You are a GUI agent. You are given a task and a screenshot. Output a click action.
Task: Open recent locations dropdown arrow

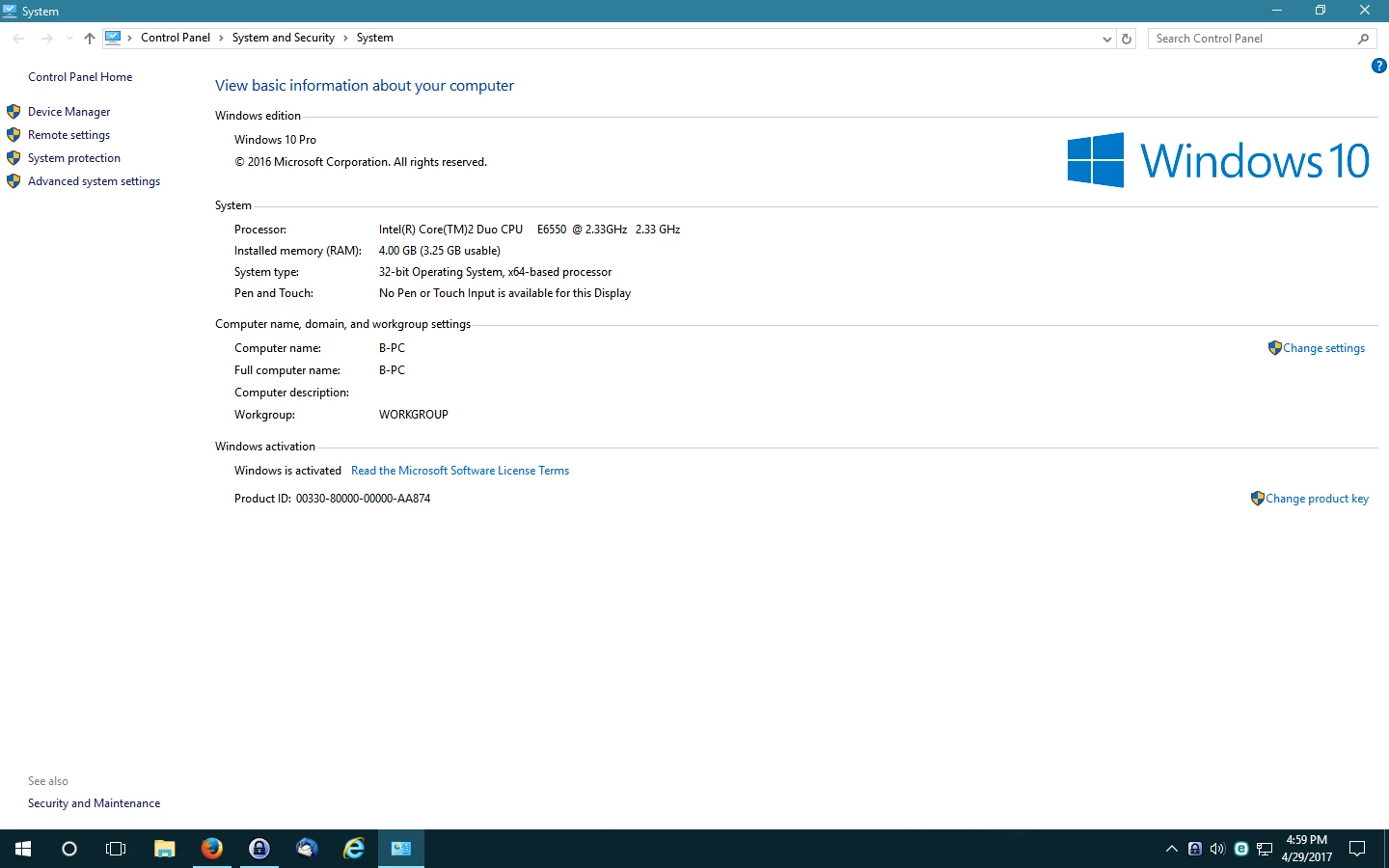point(69,39)
